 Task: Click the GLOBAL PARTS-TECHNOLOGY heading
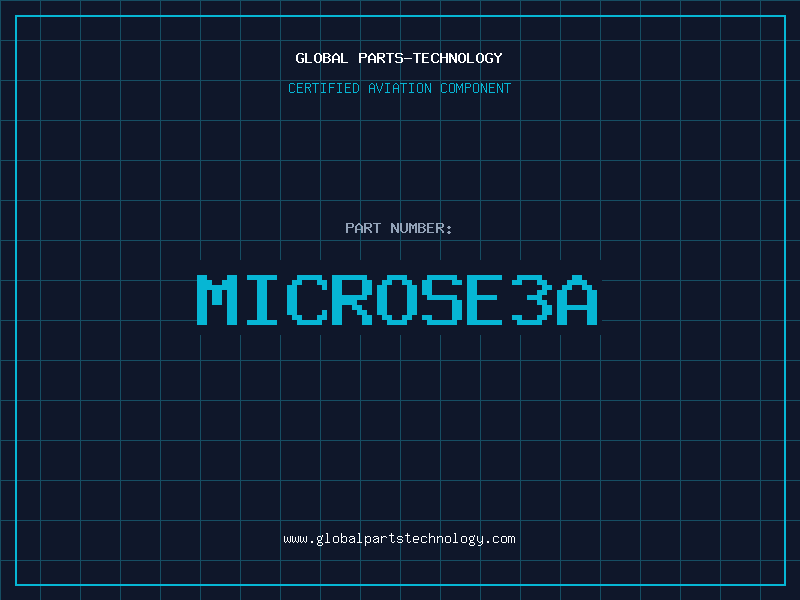pos(399,58)
